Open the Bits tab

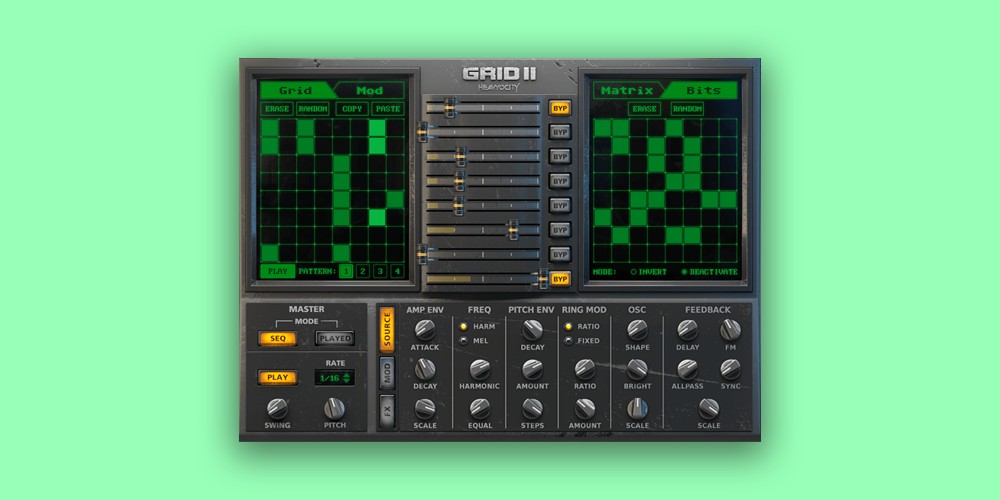[703, 90]
